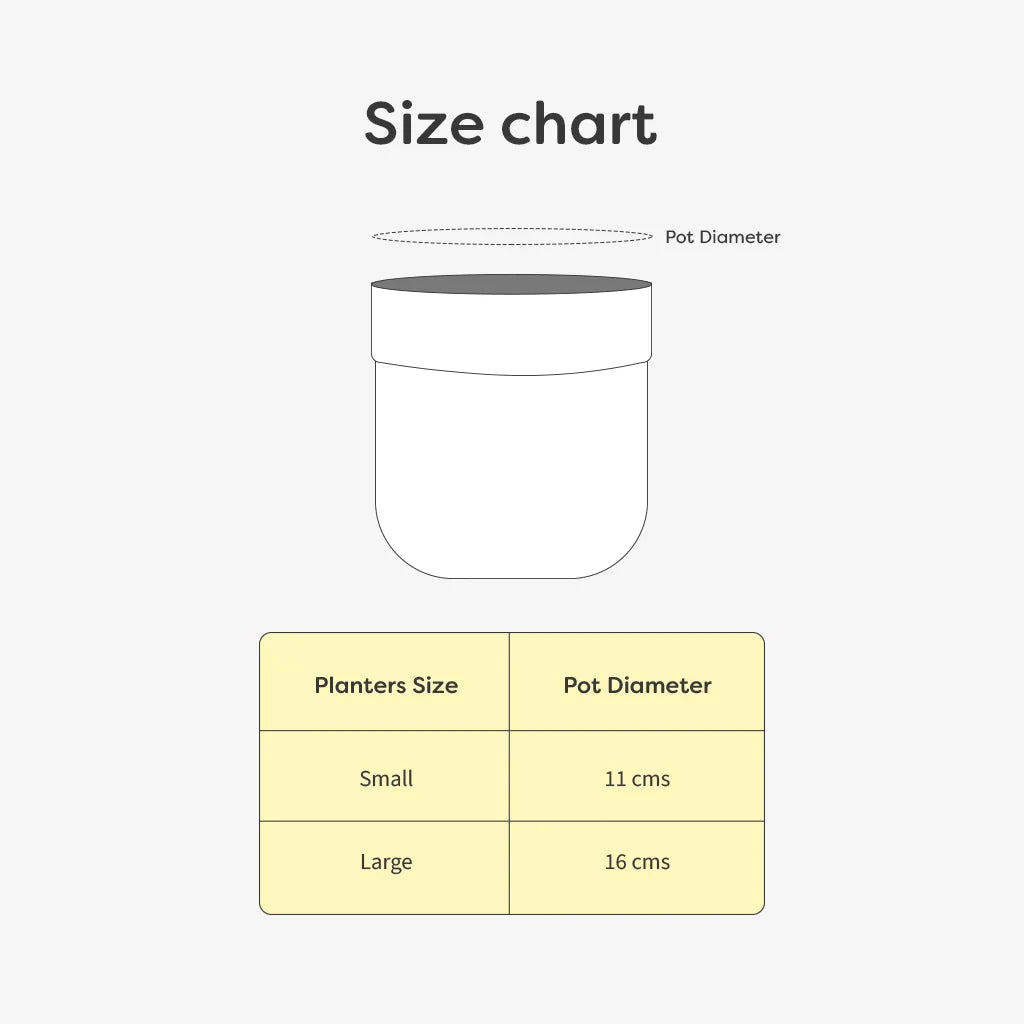Select the Large size cell
Image resolution: width=1024 pixels, height=1024 pixels.
click(385, 868)
